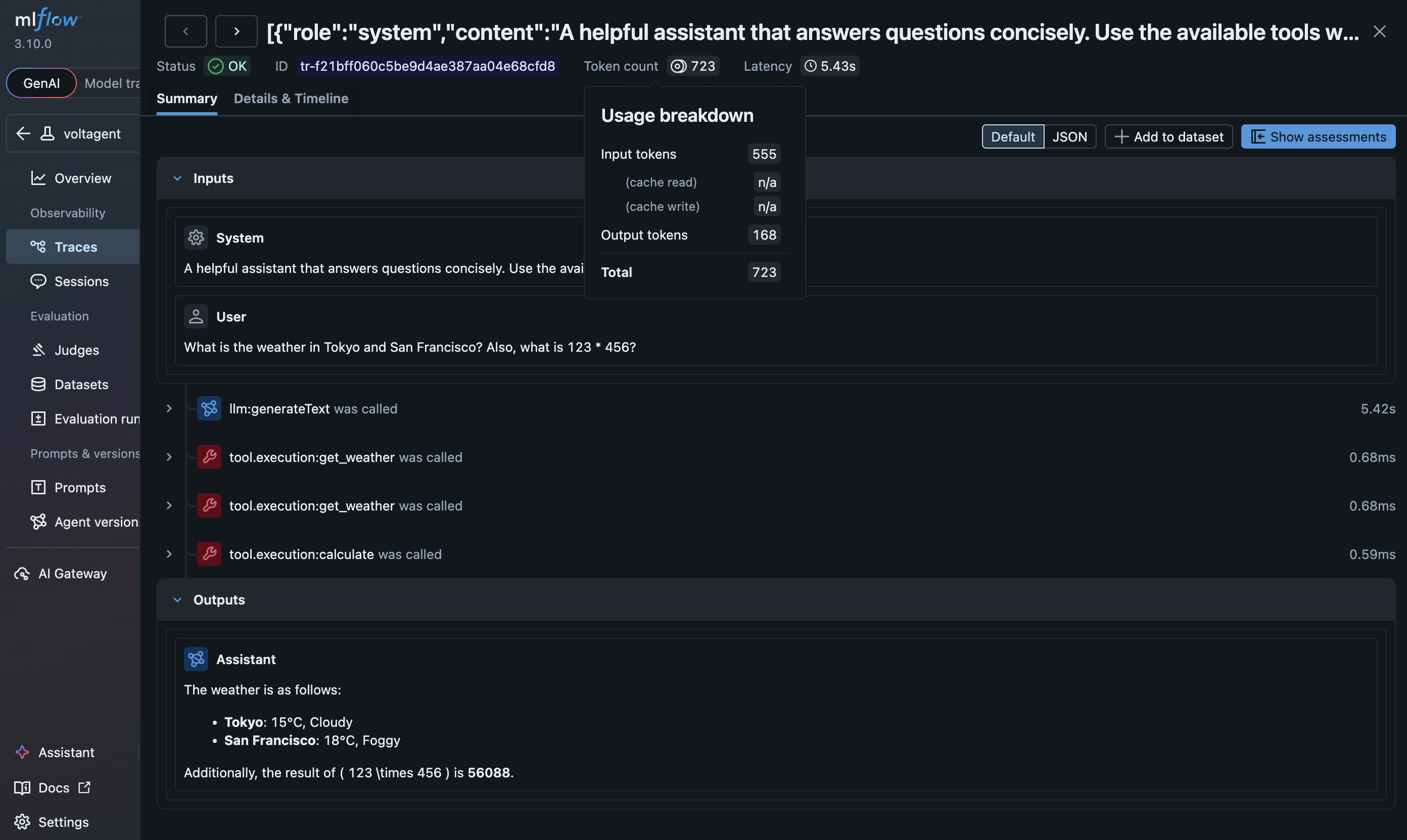Switch view to JSON mode
Viewport: 1407px width, 840px height.
pos(1069,136)
